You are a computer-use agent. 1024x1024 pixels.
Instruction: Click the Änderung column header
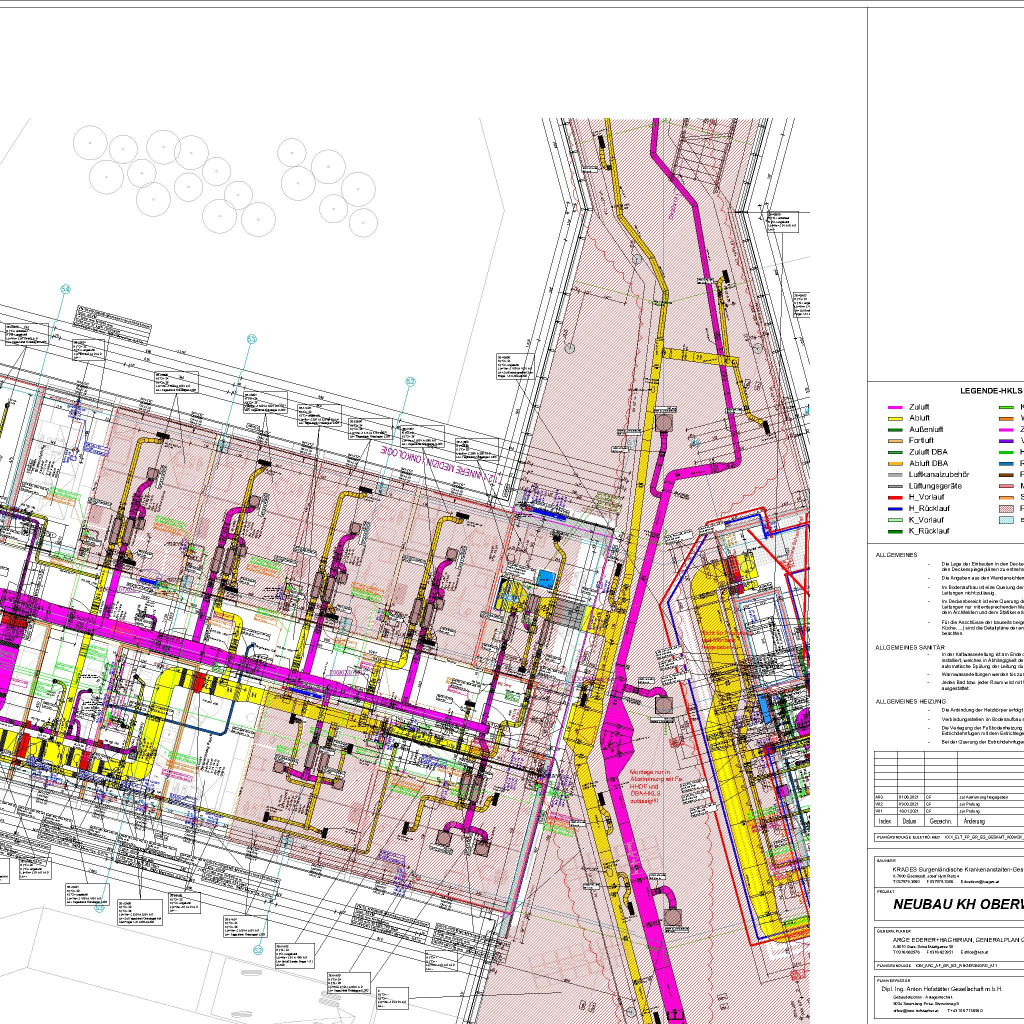(974, 820)
